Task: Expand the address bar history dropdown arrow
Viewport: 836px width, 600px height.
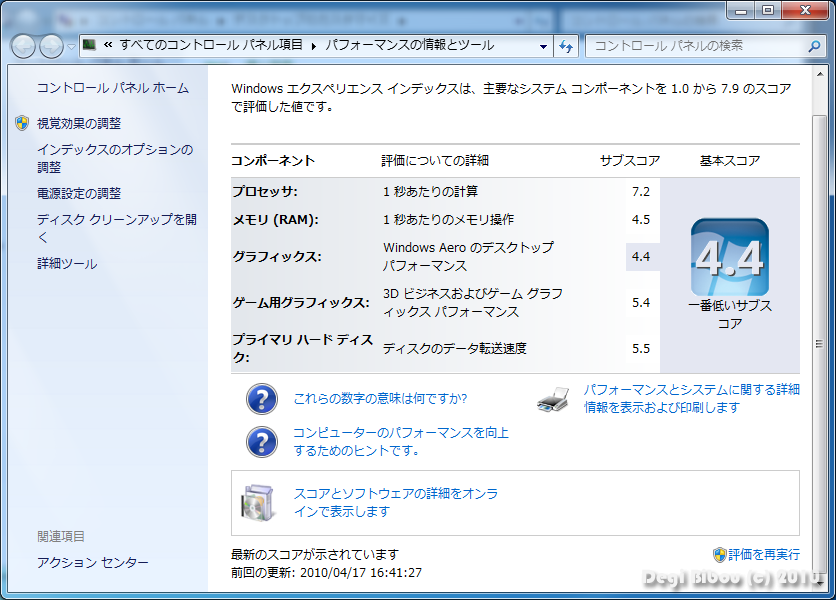Action: coord(543,46)
